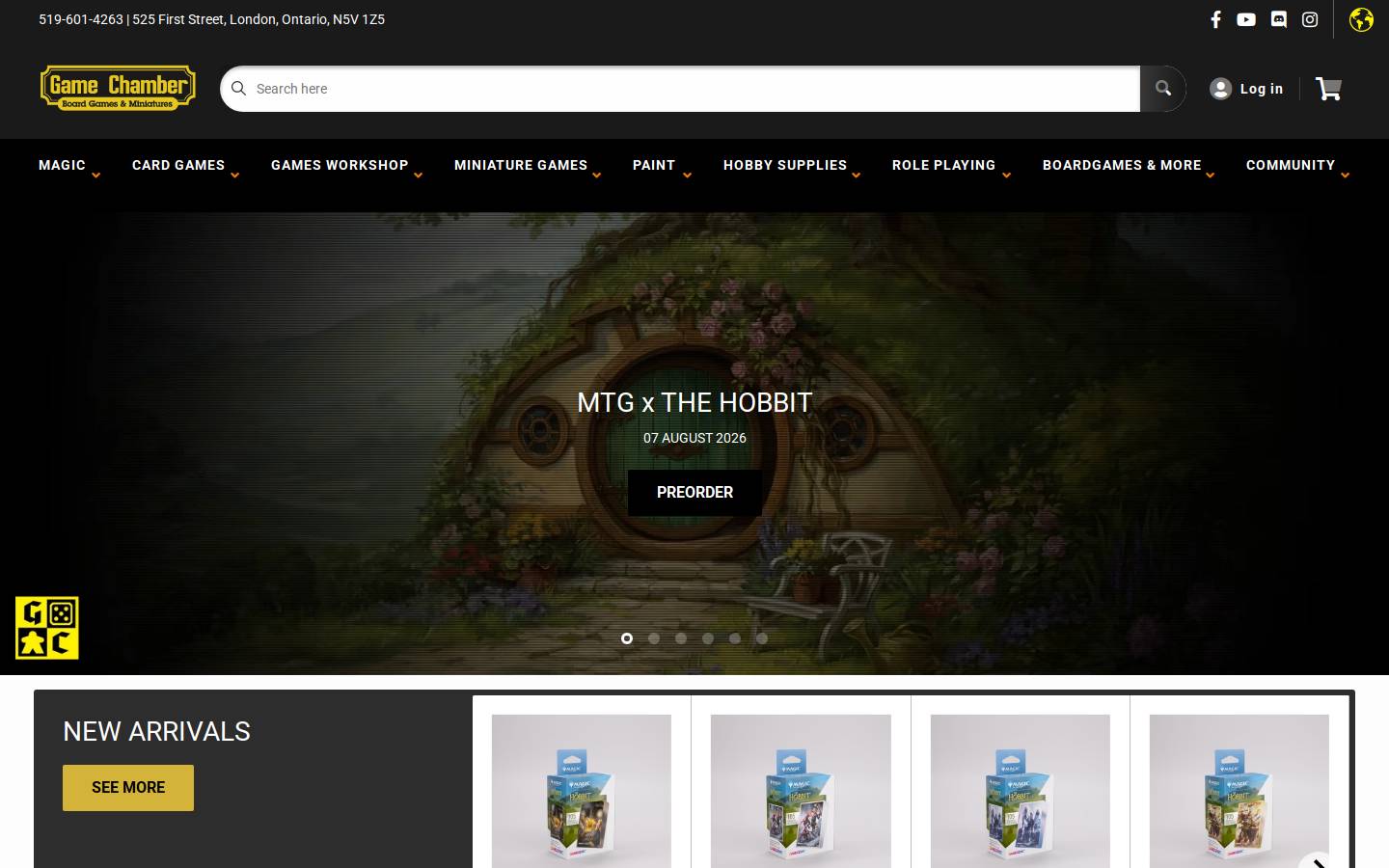Select the third slideshow dot
This screenshot has height=868, width=1389.
(681, 638)
